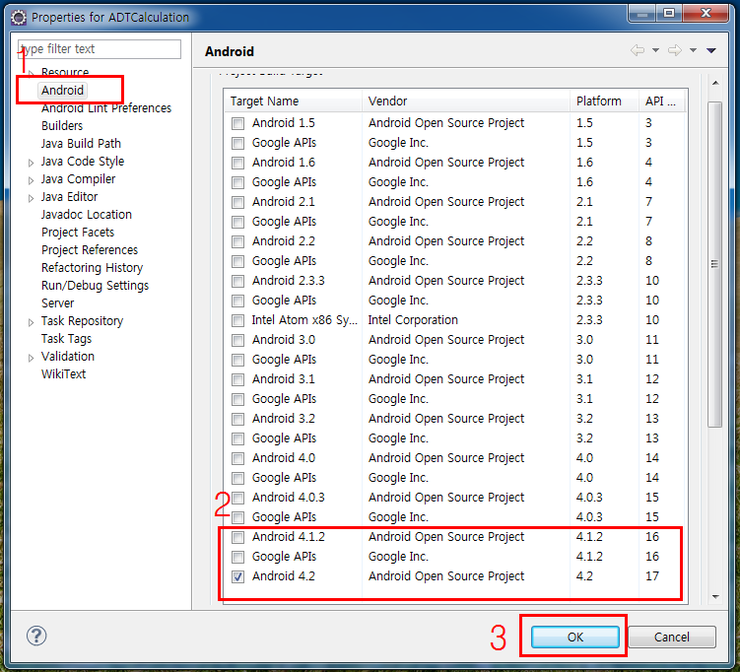Open the Server properties page
The height and width of the screenshot is (672, 740).
[58, 303]
